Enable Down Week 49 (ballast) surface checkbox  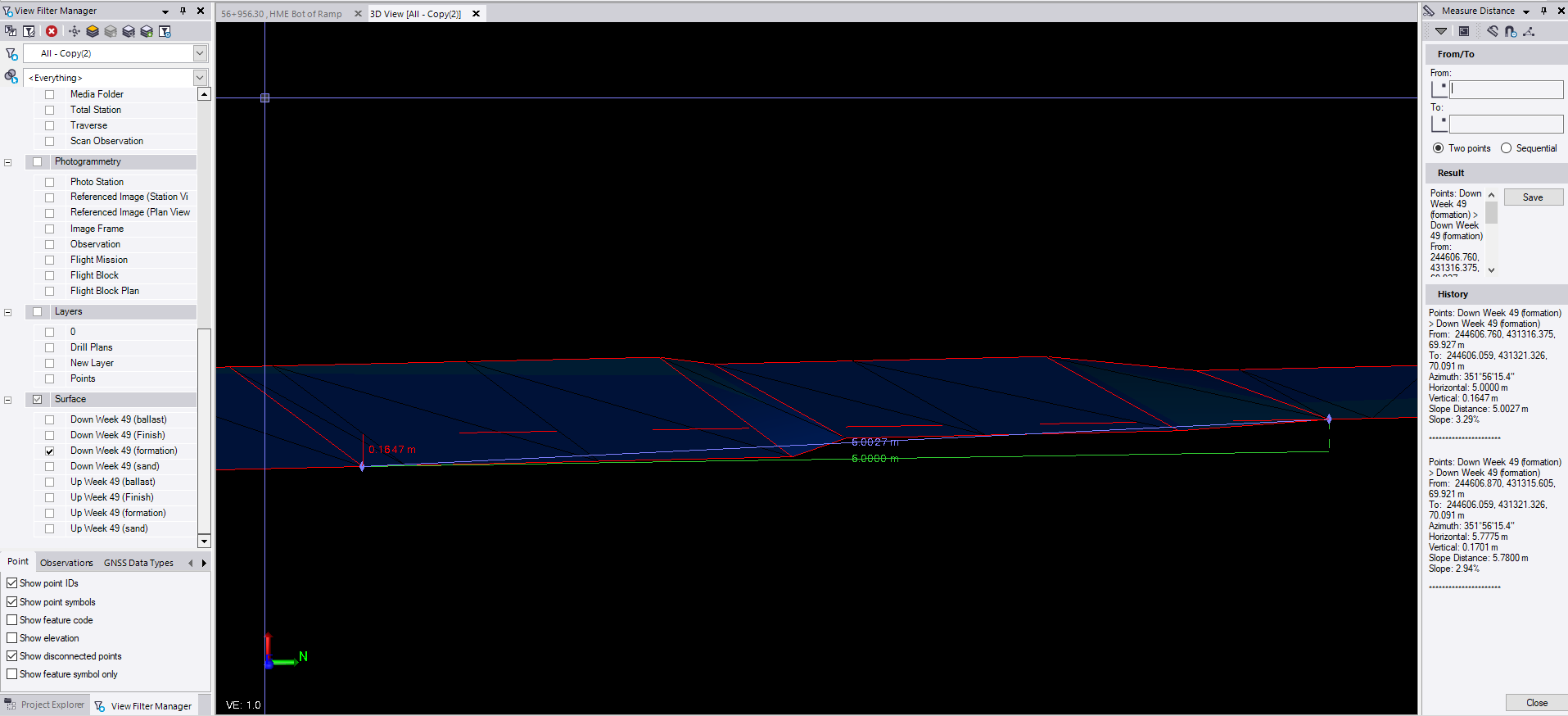pos(50,419)
